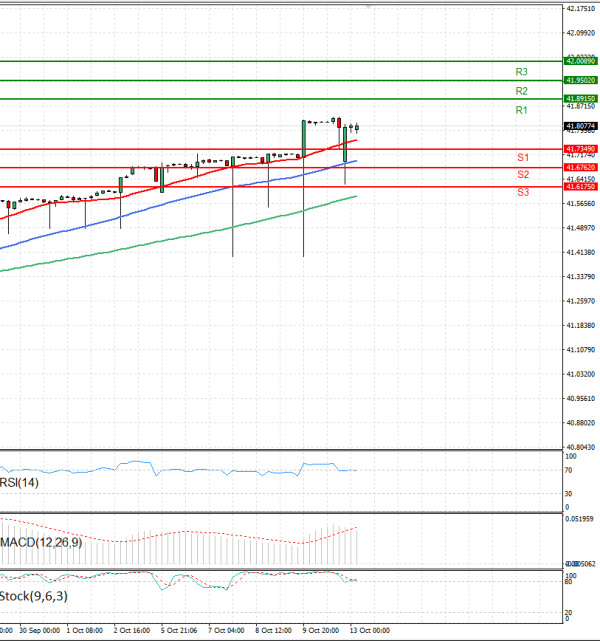
Task: Click the R3 resistance label
Action: pos(521,72)
